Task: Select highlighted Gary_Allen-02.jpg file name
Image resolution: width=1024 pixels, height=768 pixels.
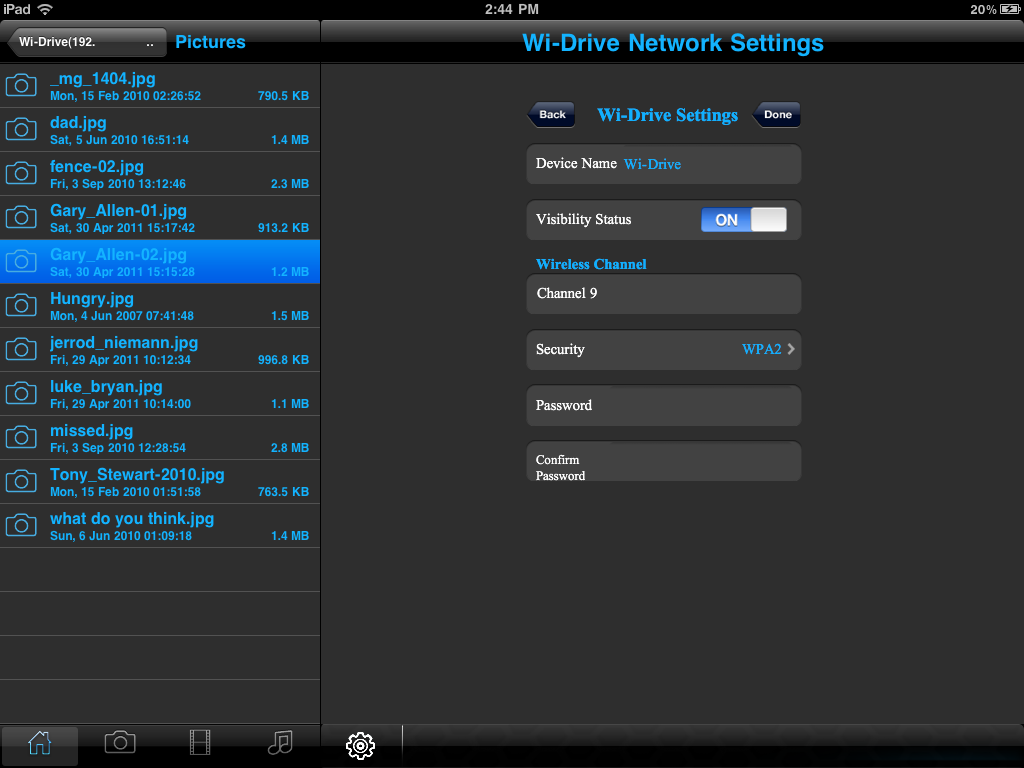Action: click(118, 255)
